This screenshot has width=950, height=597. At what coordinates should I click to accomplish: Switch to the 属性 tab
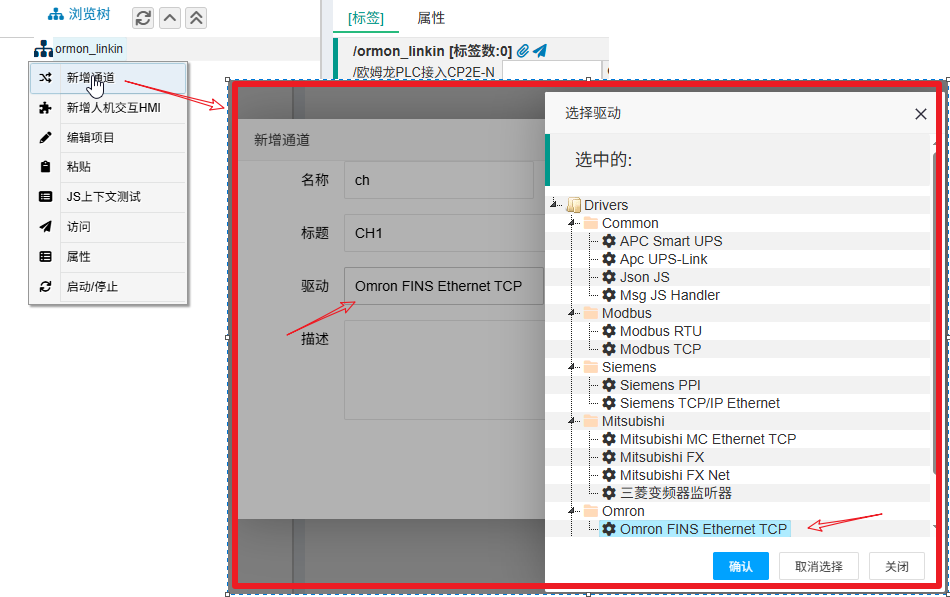pos(431,18)
